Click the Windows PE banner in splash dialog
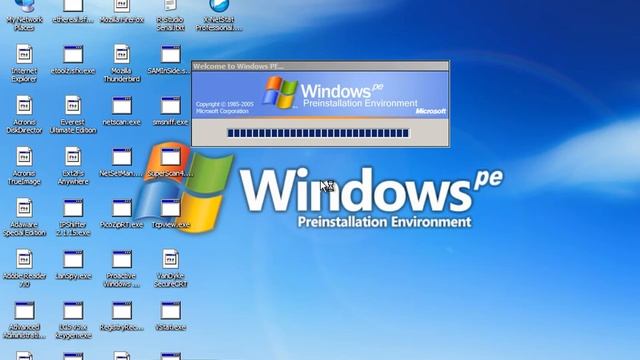640x360 pixels. [320, 95]
